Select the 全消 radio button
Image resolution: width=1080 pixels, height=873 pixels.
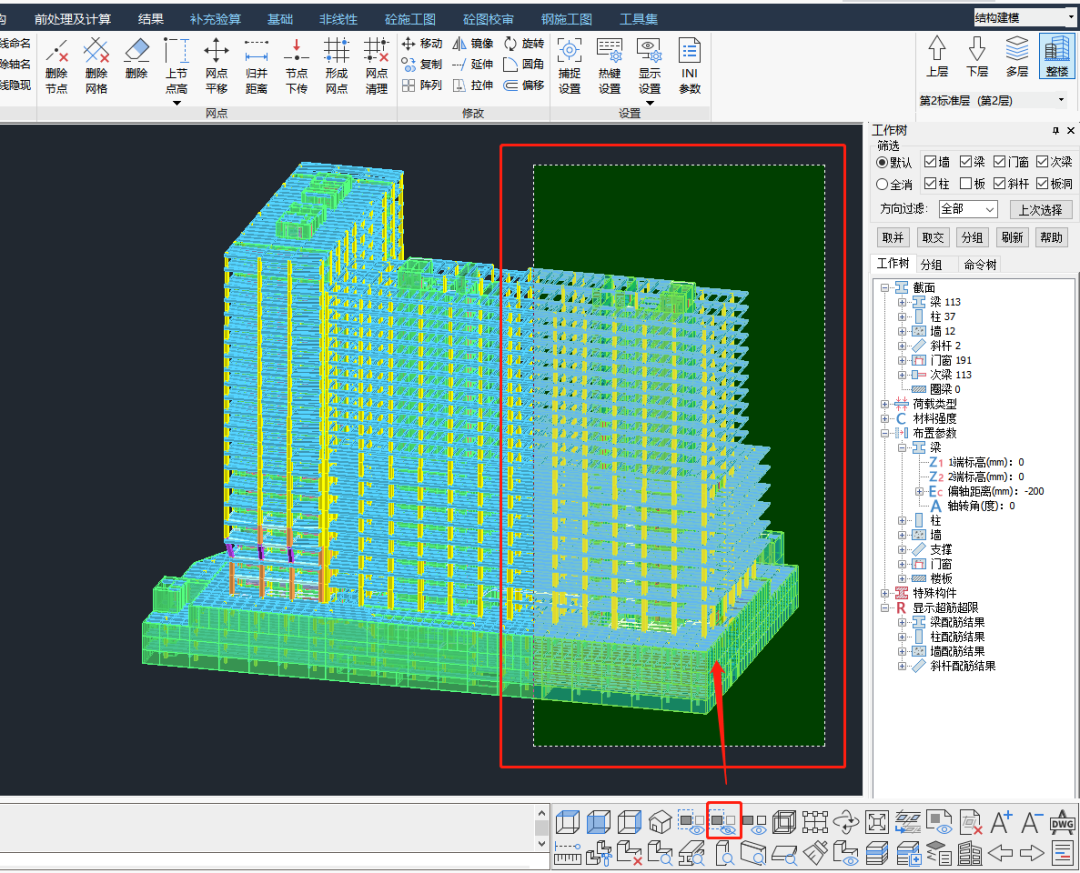pyautogui.click(x=882, y=184)
